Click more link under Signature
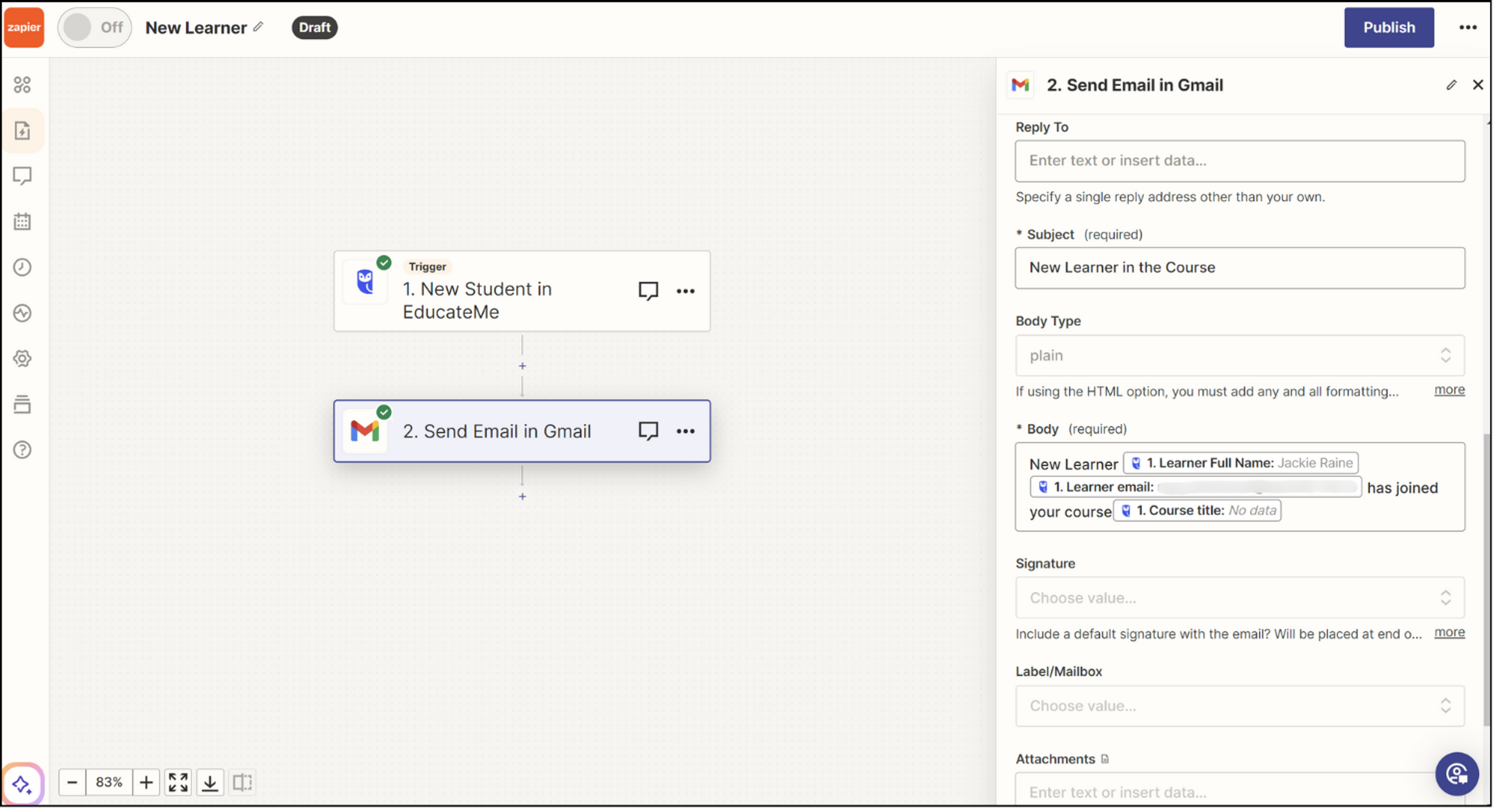The height and width of the screenshot is (812, 1494). [1449, 632]
